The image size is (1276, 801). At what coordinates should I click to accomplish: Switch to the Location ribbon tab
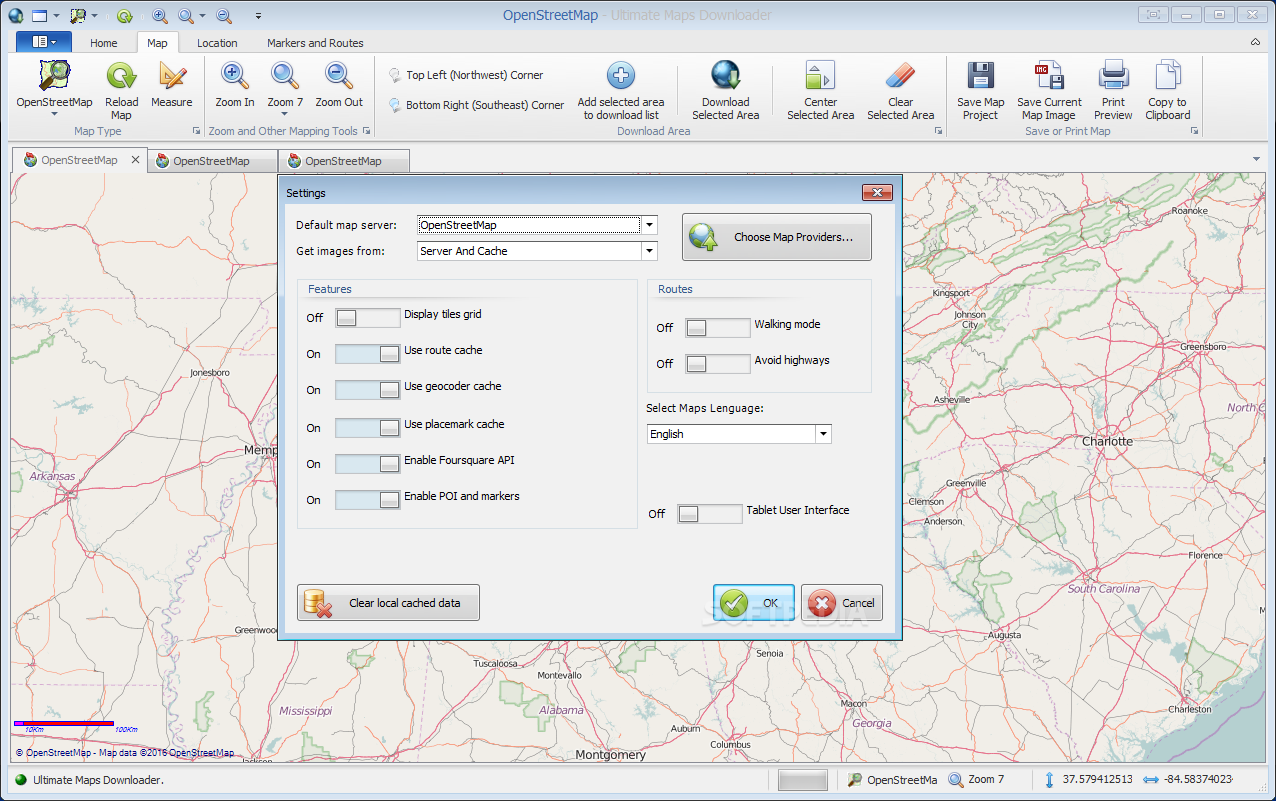(217, 43)
